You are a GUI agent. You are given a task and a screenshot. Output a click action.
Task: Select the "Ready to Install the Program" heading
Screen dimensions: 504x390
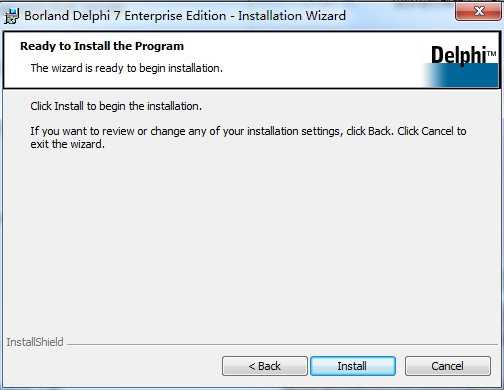pos(102,46)
